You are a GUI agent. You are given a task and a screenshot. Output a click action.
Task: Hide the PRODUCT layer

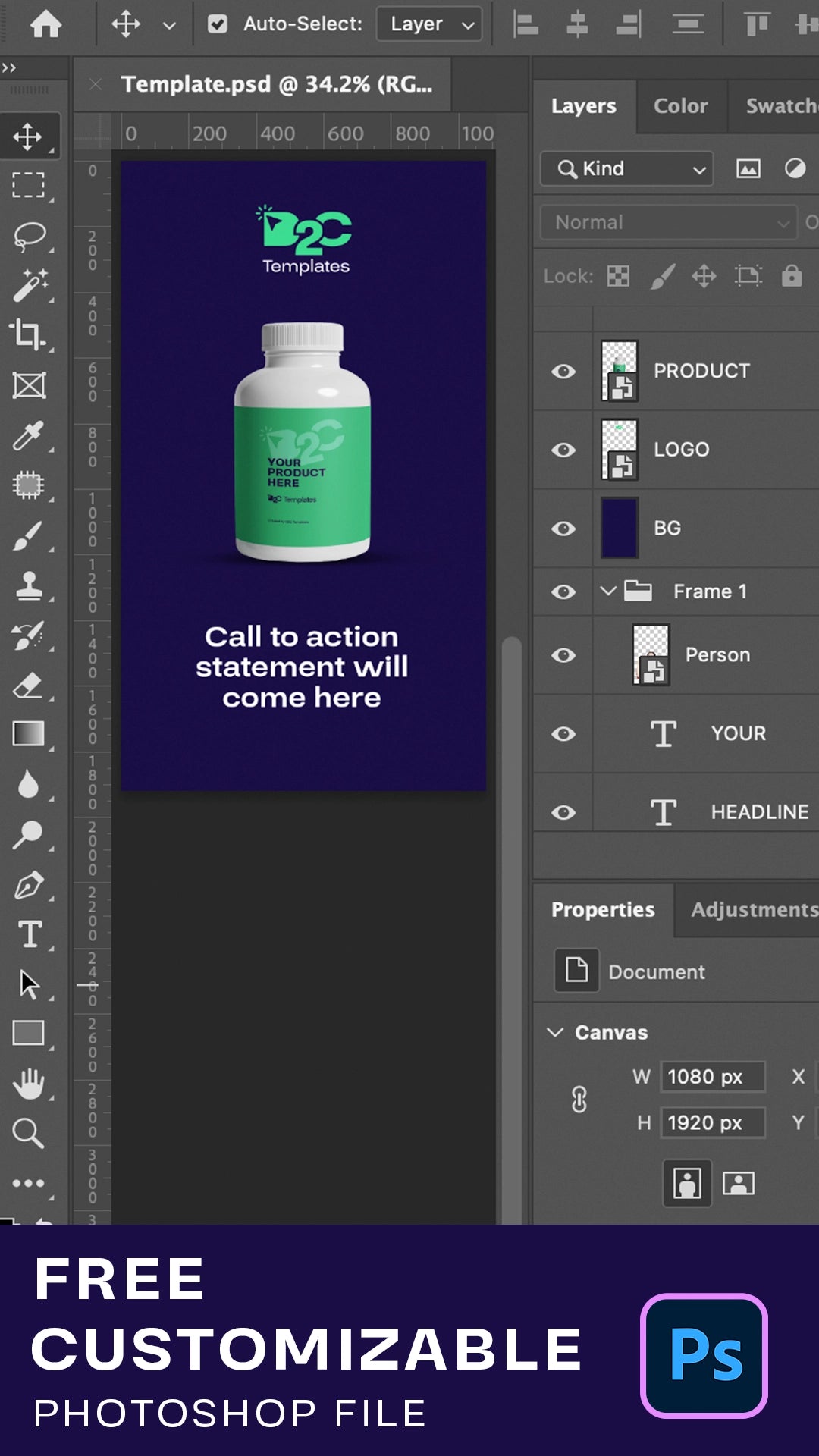(x=563, y=371)
